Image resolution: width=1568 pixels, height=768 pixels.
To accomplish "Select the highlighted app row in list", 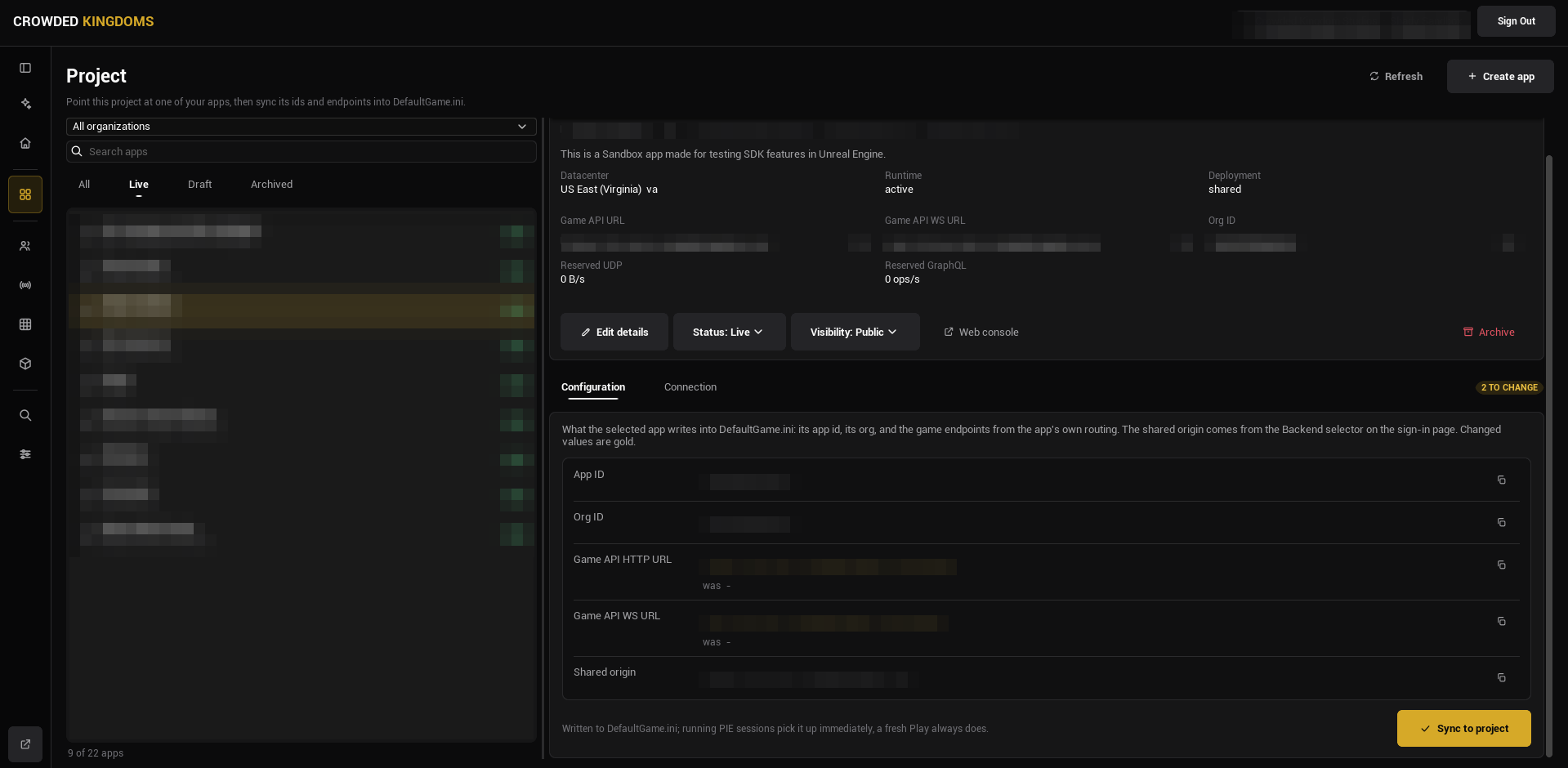I will pos(302,306).
